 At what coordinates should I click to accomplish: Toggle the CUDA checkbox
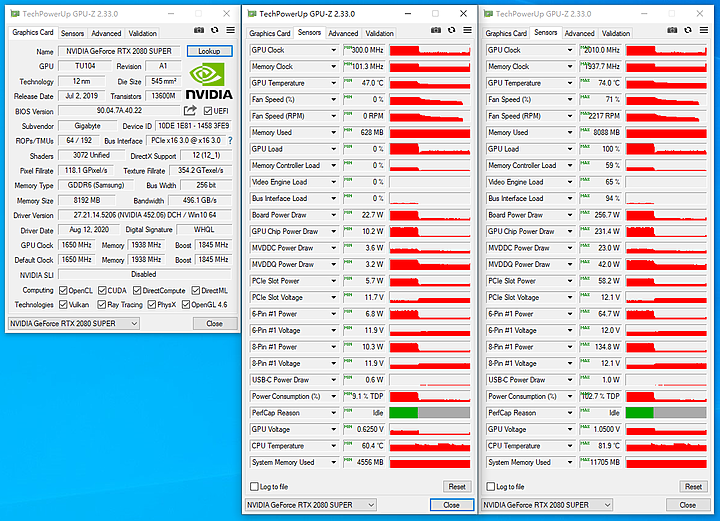click(102, 291)
